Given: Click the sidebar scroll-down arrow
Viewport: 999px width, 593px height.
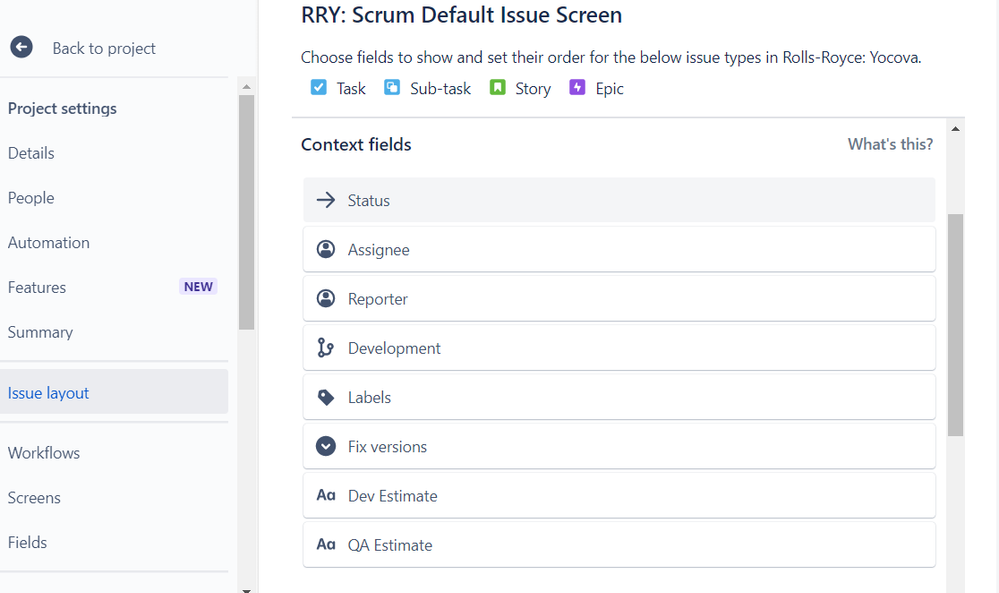Looking at the screenshot, I should [247, 590].
